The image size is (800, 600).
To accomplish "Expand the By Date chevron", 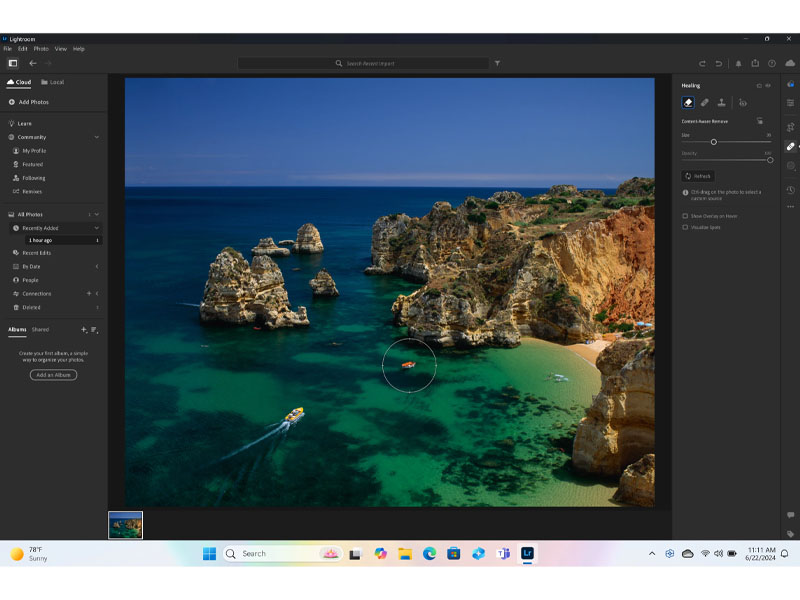I will (97, 266).
